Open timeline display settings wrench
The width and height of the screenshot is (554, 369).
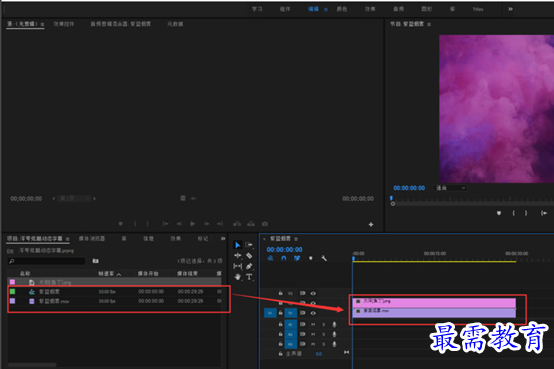click(x=324, y=258)
